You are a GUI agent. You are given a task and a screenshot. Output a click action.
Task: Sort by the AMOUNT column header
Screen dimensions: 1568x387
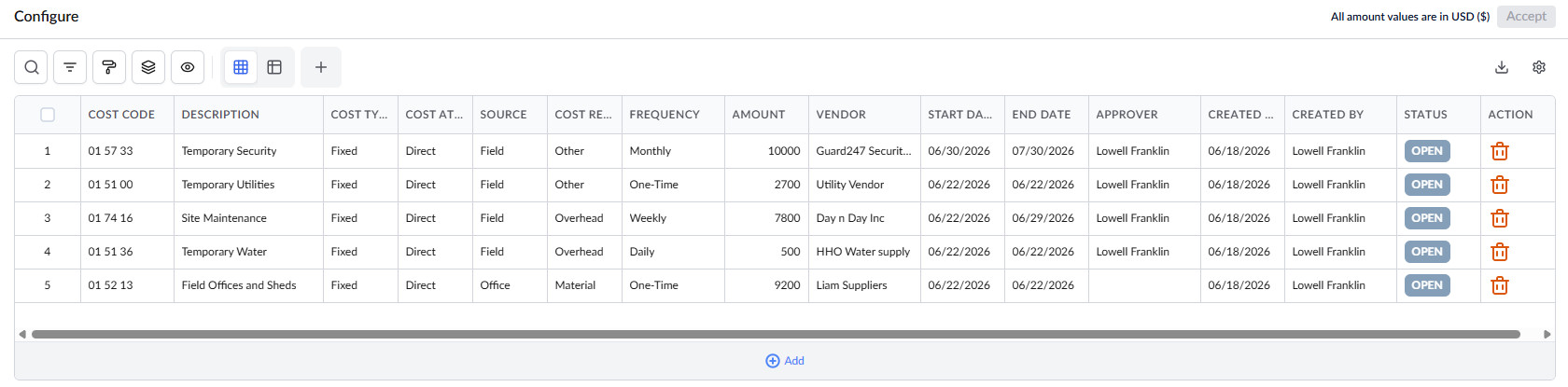(x=766, y=115)
